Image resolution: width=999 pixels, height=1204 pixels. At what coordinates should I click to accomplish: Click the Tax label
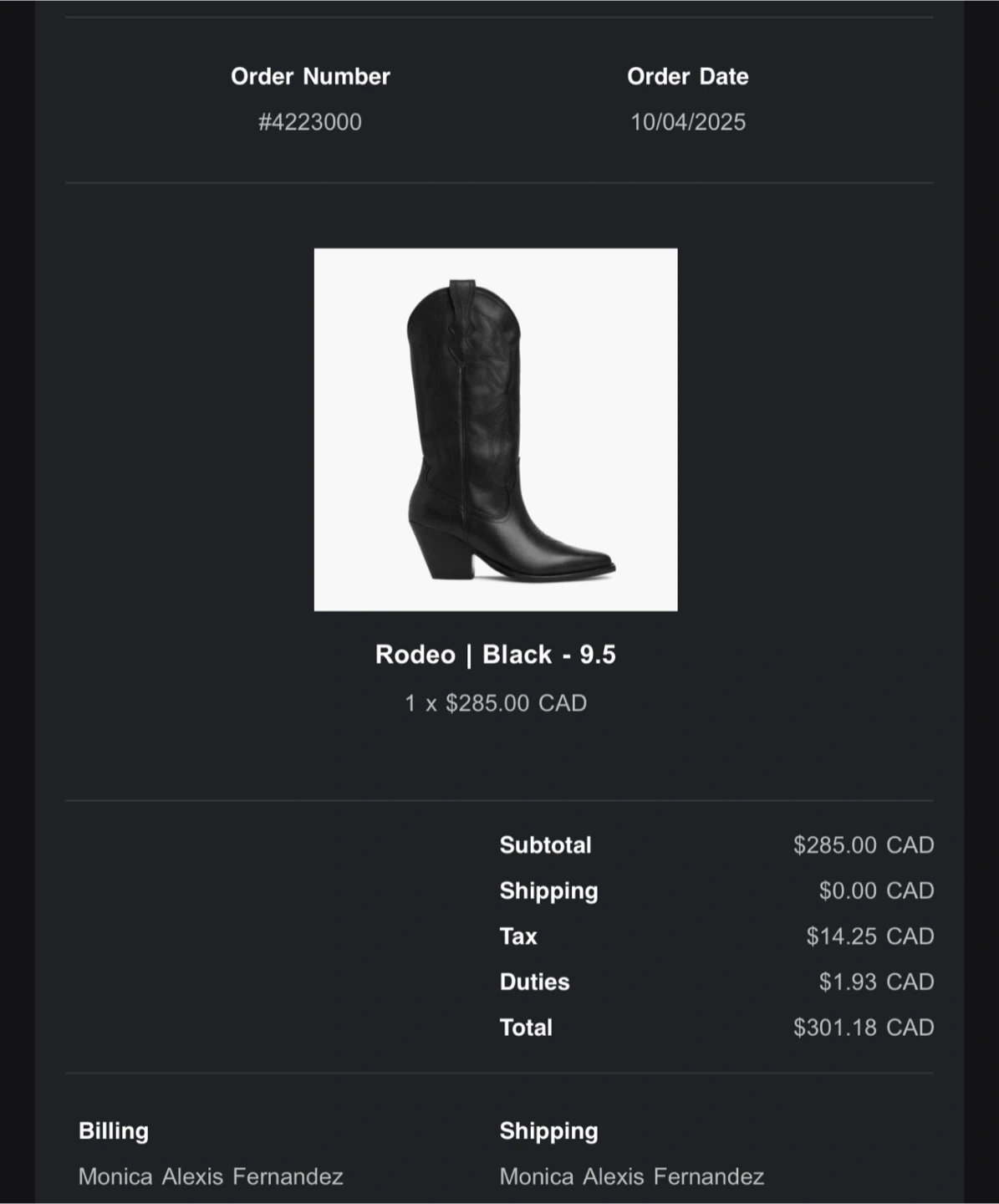518,936
